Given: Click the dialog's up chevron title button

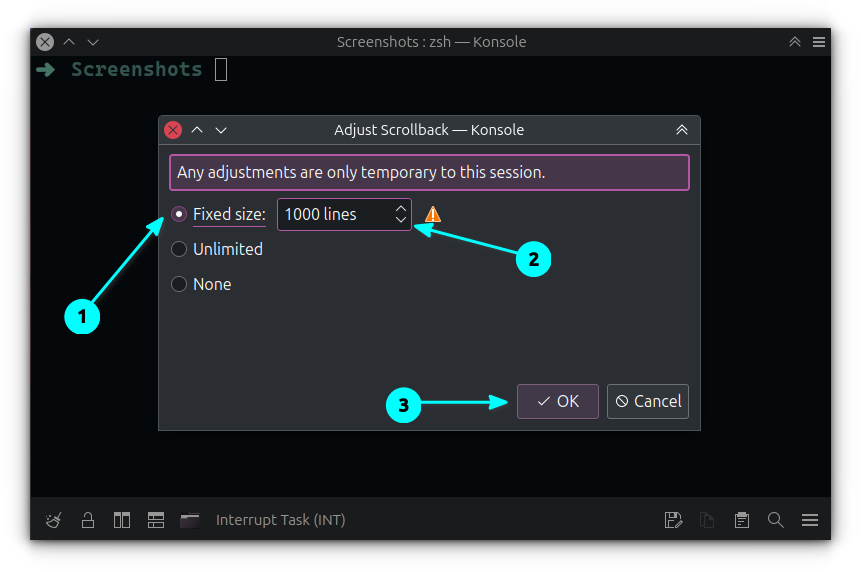Looking at the screenshot, I should tap(197, 130).
